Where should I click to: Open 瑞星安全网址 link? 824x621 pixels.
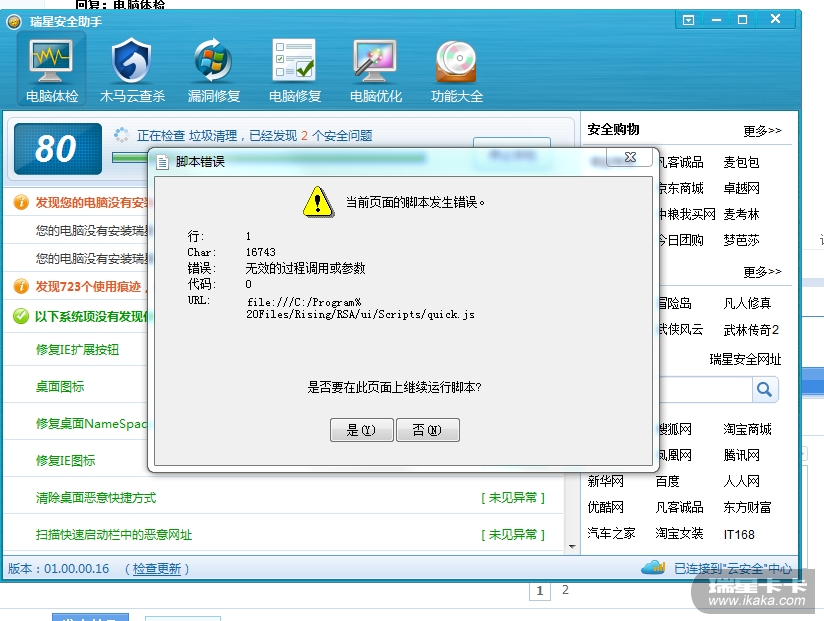click(745, 359)
